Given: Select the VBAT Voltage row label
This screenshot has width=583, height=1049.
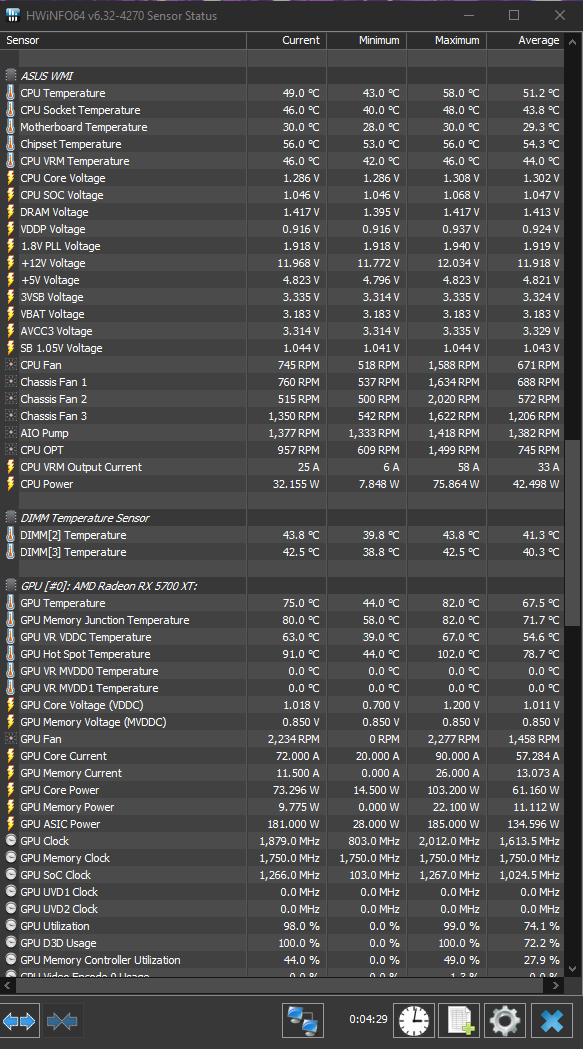Looking at the screenshot, I should tap(52, 314).
